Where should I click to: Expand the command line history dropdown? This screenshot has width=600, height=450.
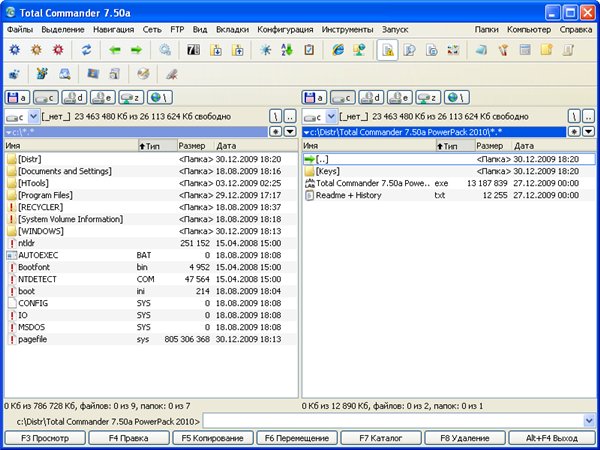coord(589,421)
